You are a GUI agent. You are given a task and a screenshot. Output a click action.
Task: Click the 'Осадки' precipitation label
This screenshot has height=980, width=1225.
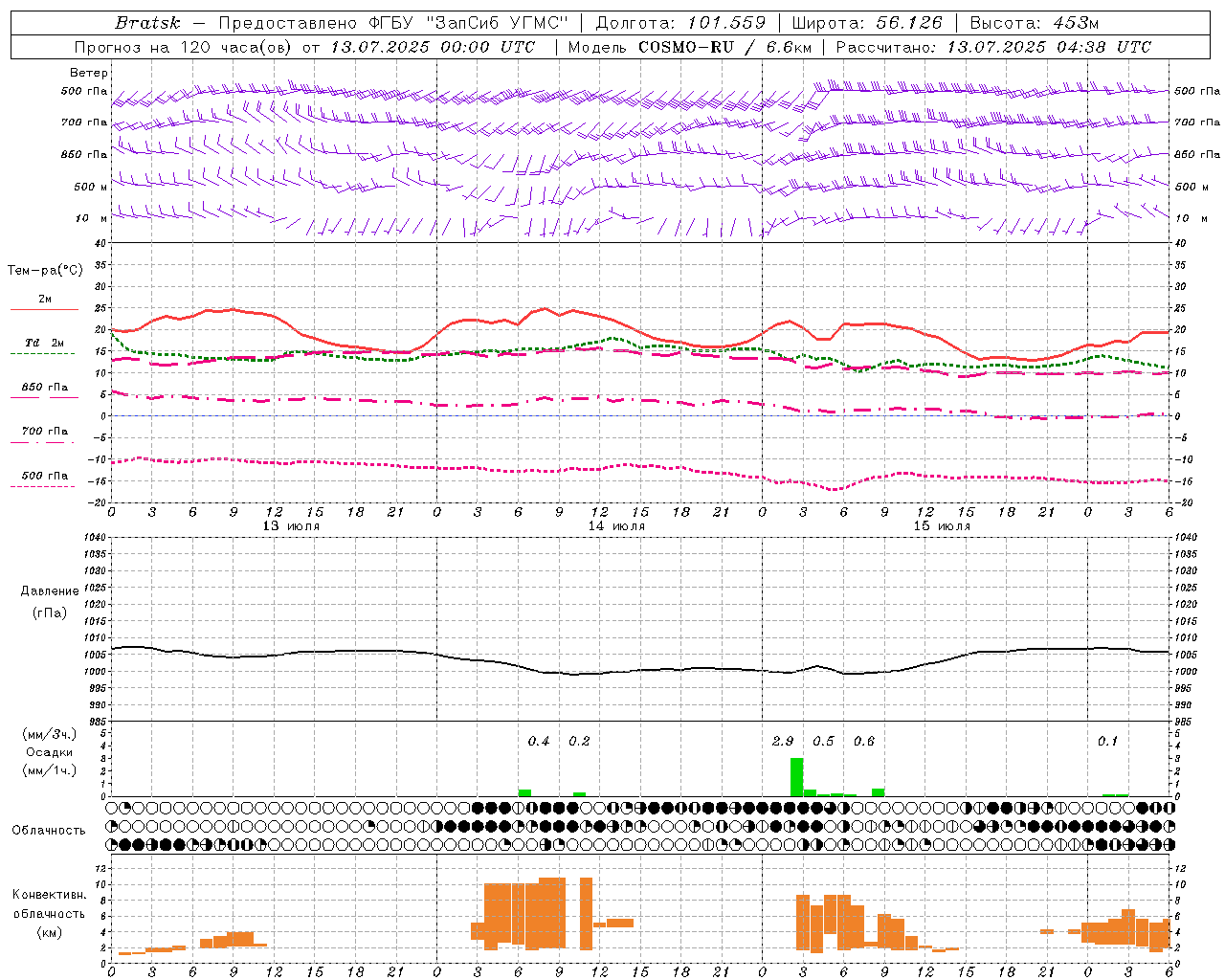(x=50, y=752)
